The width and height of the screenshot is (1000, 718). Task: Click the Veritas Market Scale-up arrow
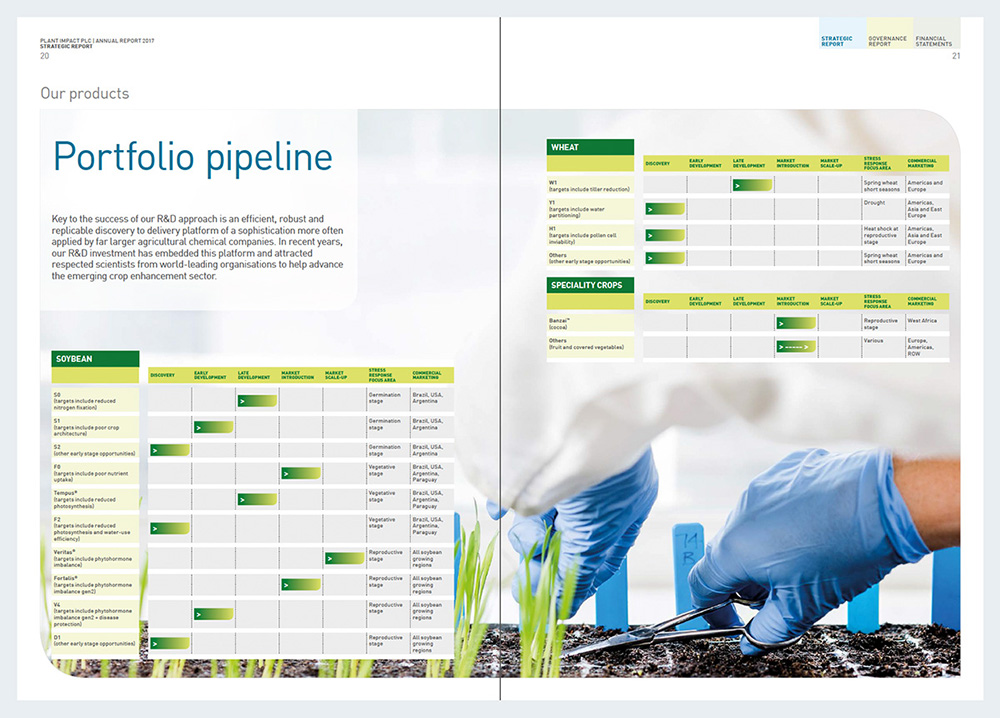point(344,558)
